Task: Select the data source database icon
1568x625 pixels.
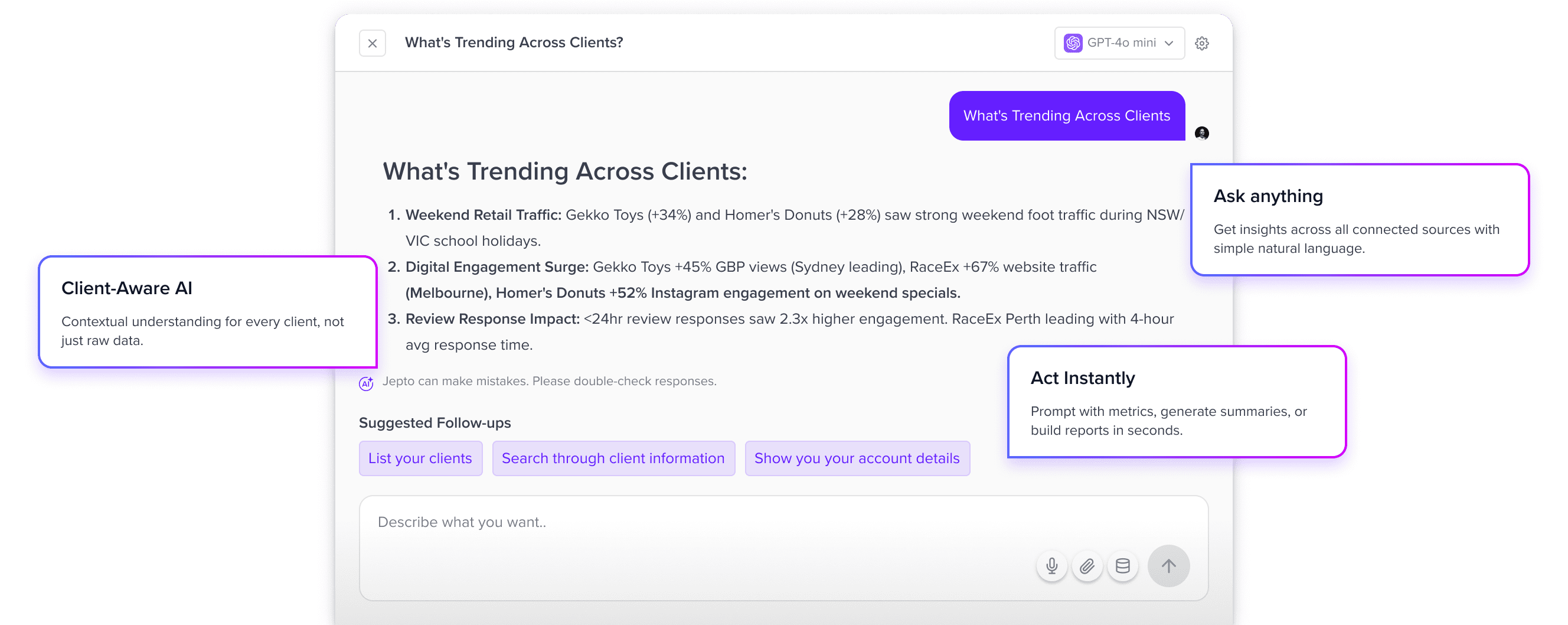Action: [x=1123, y=565]
